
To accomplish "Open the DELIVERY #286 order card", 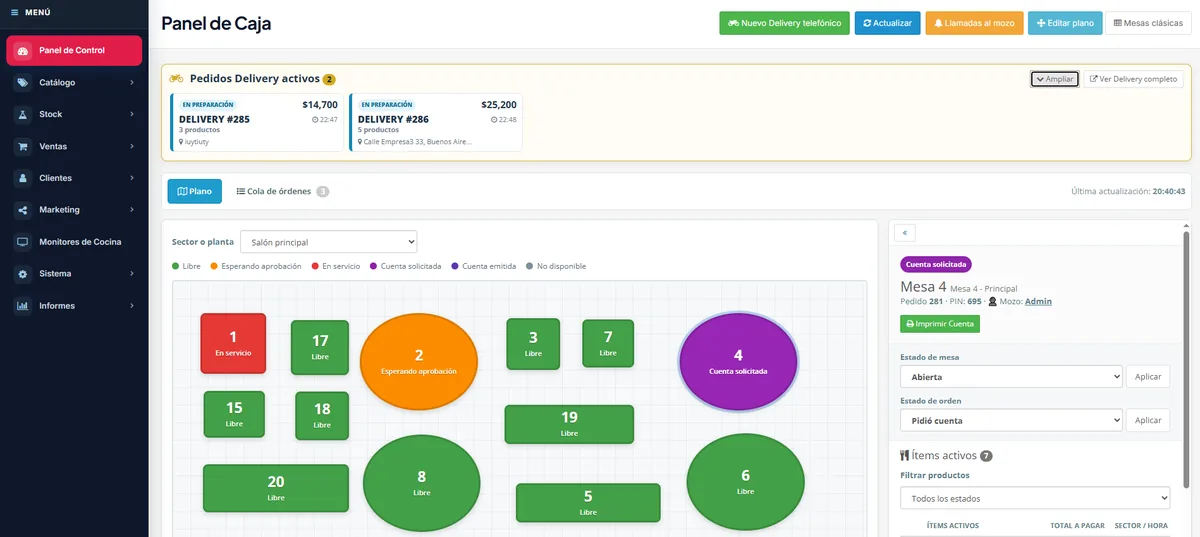I will (436, 122).
